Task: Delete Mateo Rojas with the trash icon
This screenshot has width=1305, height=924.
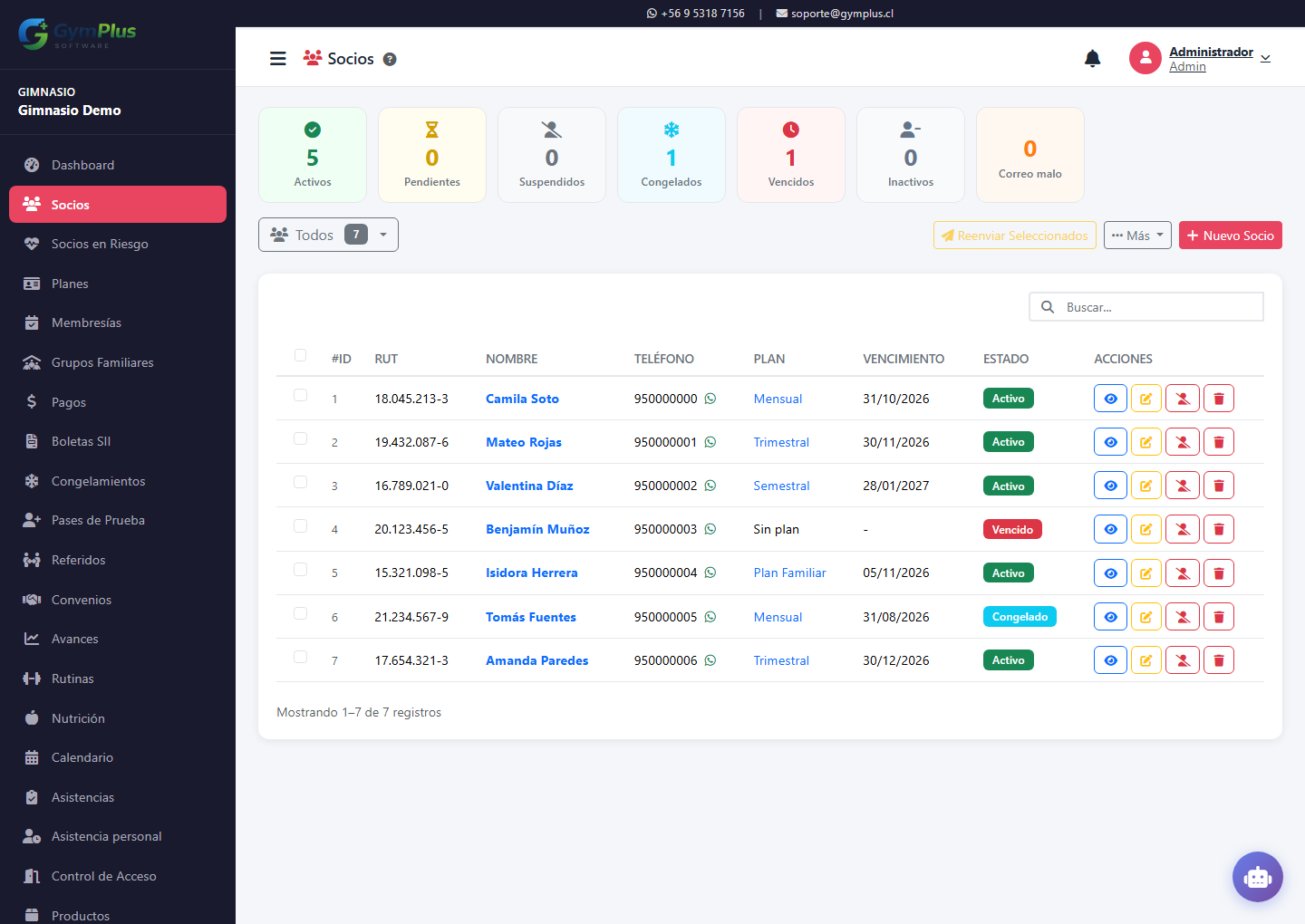Action: (x=1219, y=442)
